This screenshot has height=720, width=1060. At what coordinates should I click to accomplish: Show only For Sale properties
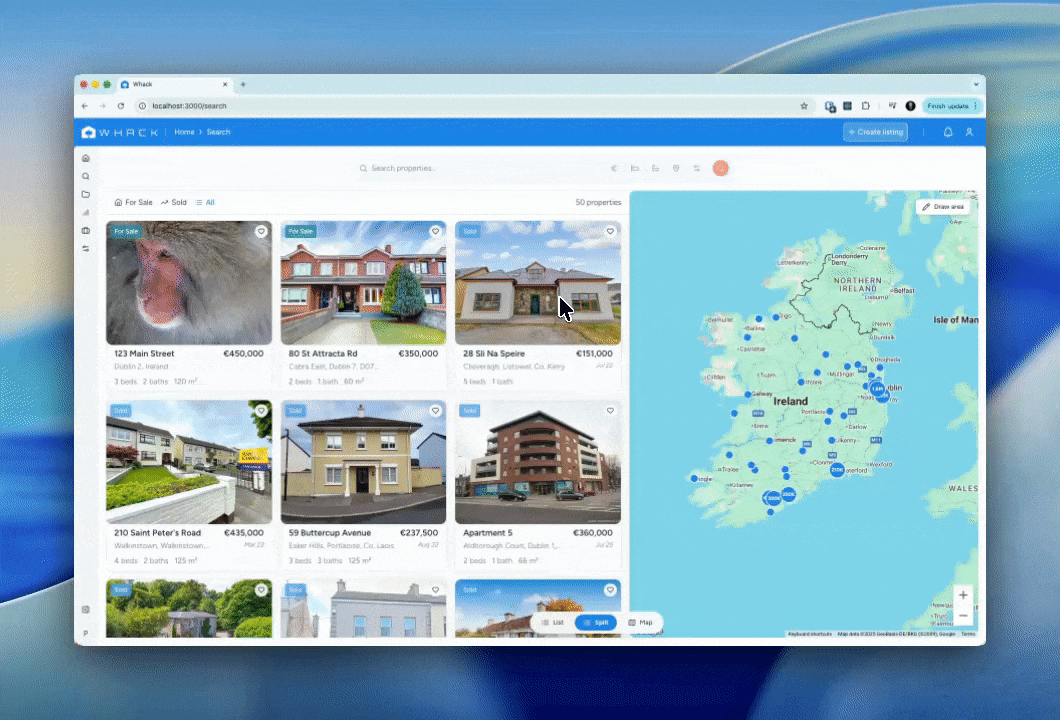tap(133, 202)
